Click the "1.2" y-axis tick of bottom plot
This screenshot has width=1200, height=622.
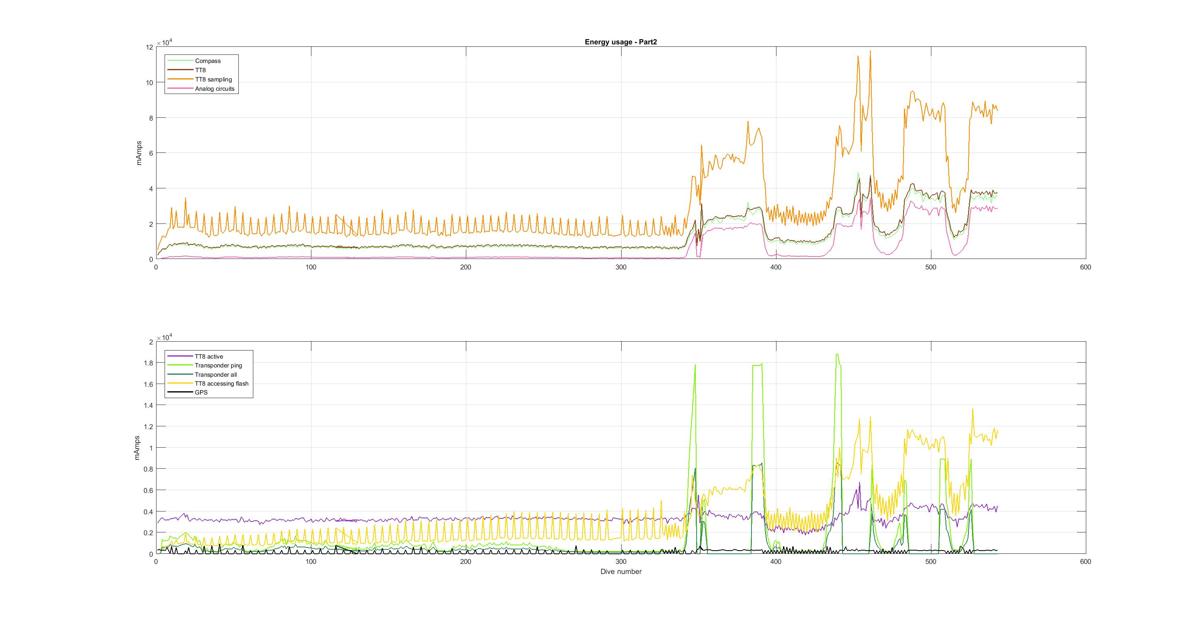tap(148, 427)
